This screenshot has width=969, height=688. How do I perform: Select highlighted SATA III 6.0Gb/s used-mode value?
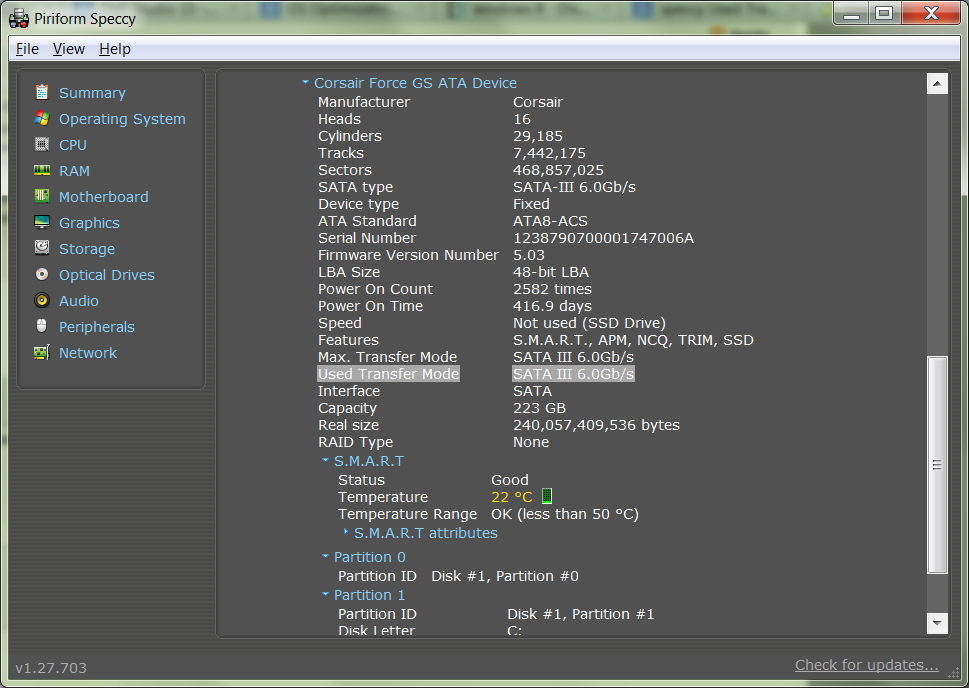click(573, 374)
